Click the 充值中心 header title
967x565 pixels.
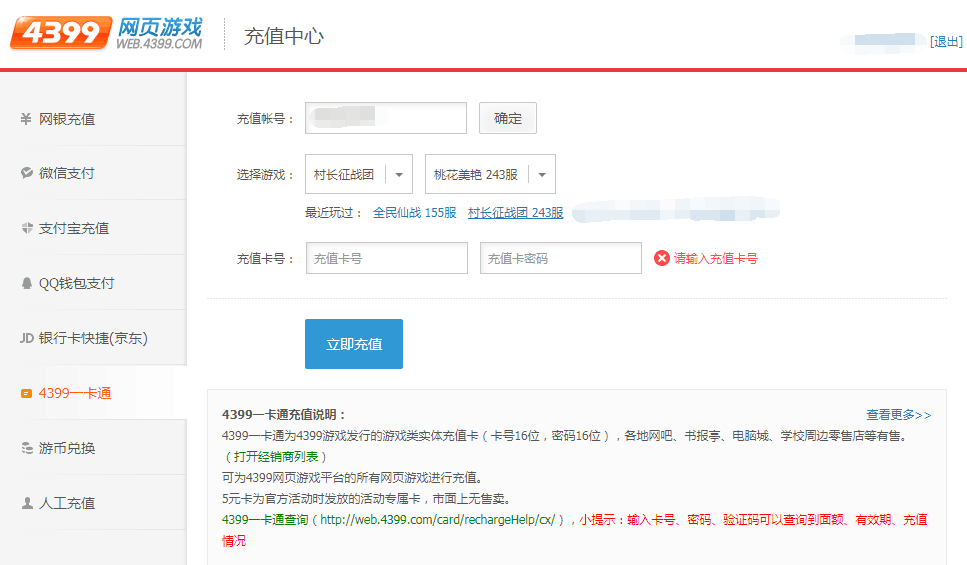[x=284, y=36]
